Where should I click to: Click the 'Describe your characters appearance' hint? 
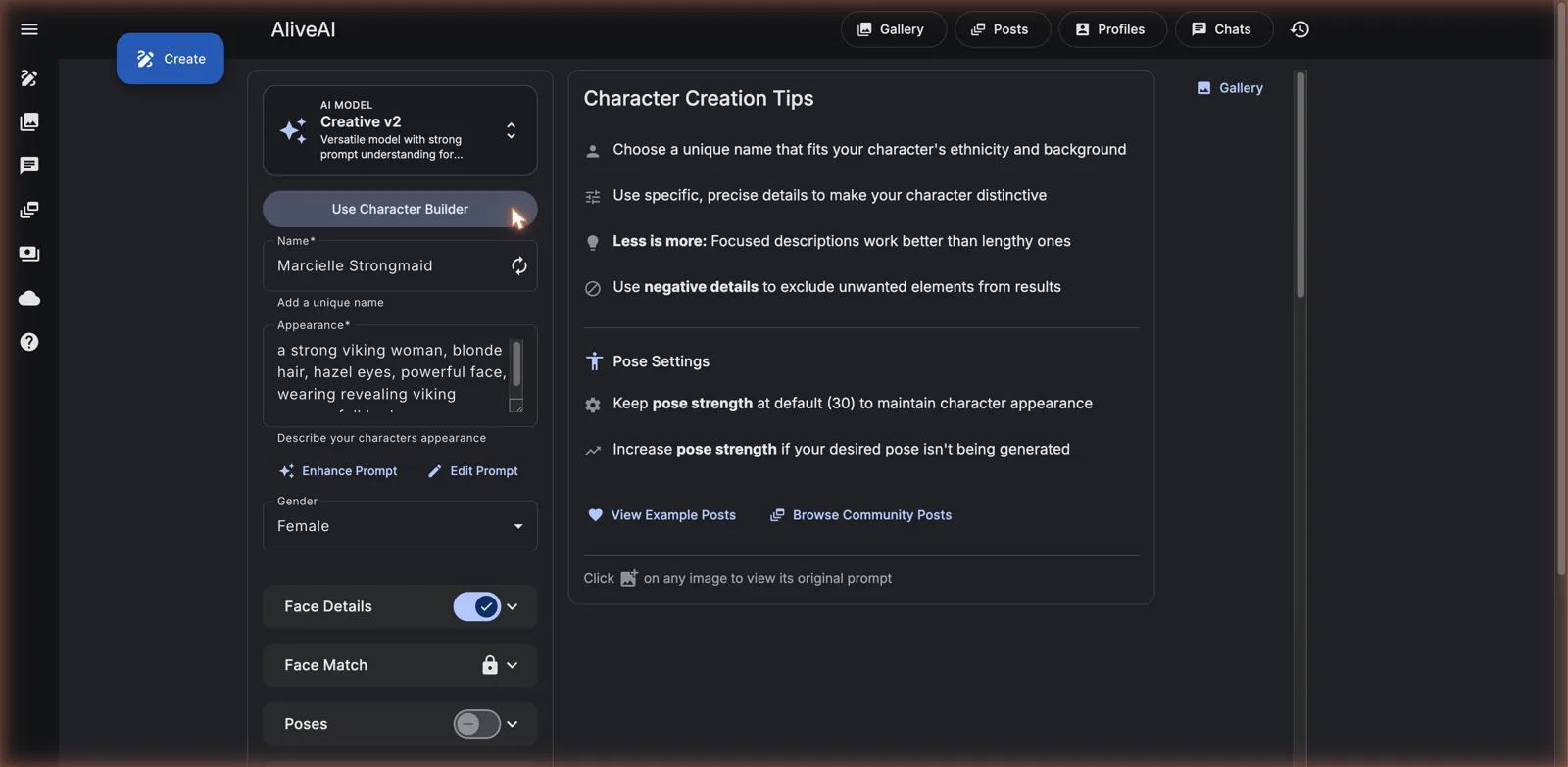click(x=381, y=438)
